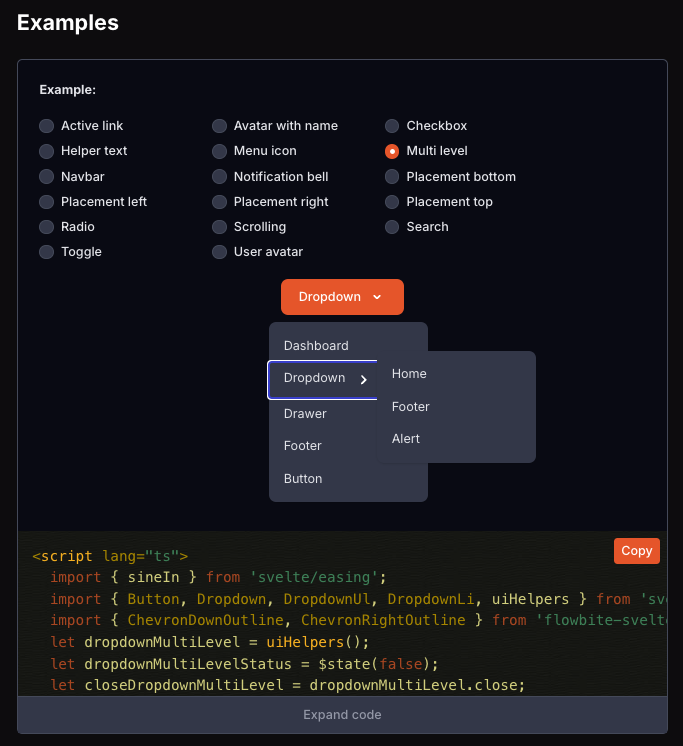
Task: Click dropdownMultiLevelStatus variable in code
Action: [188, 664]
